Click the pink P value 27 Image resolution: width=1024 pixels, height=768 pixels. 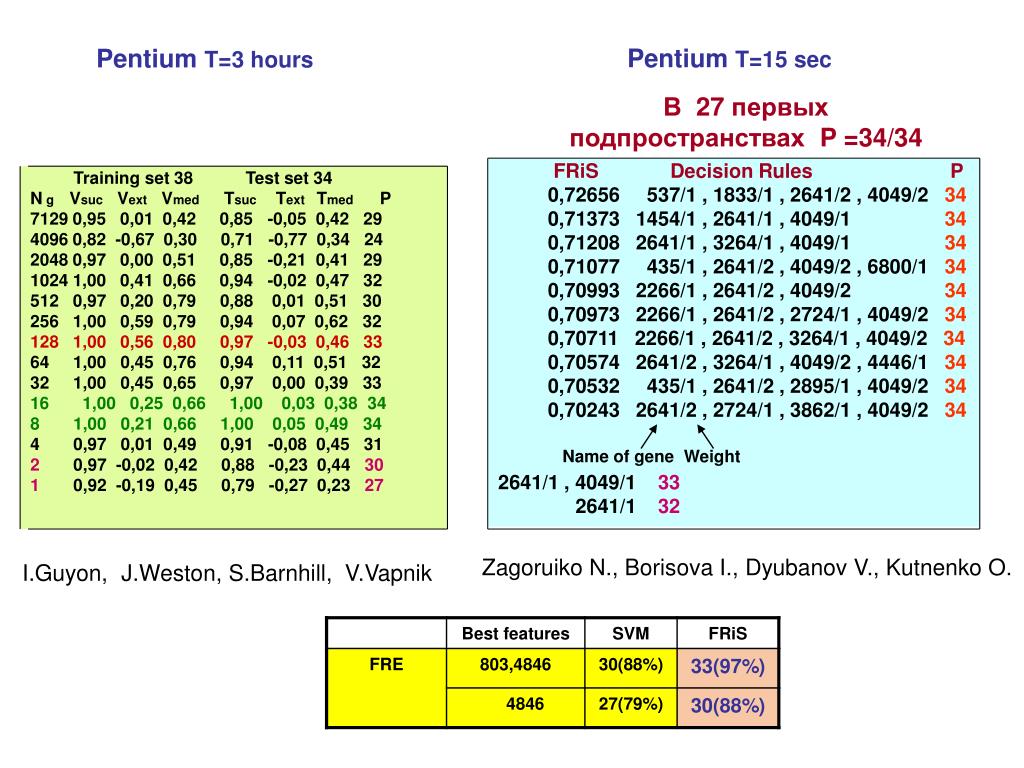374,485
